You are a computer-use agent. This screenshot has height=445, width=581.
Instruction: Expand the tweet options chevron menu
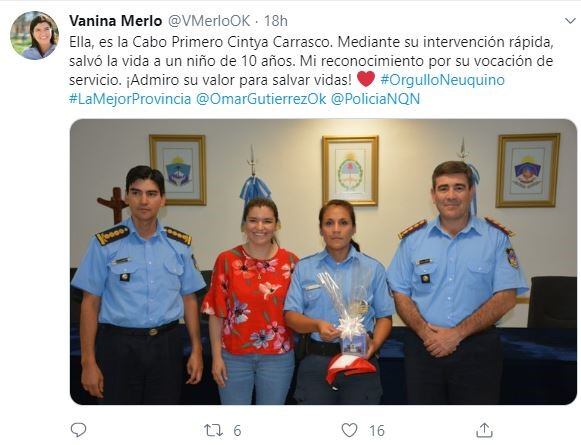point(570,21)
